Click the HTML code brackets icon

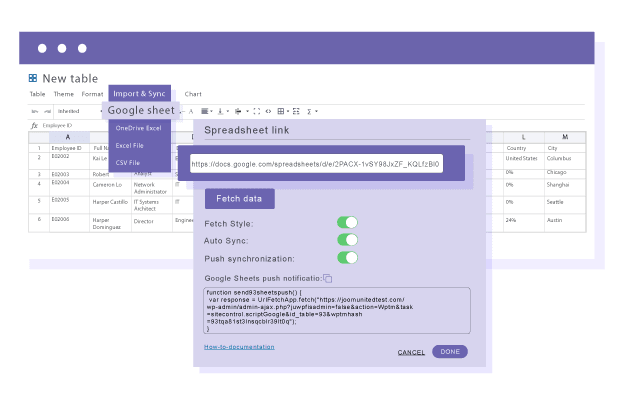coord(268,111)
